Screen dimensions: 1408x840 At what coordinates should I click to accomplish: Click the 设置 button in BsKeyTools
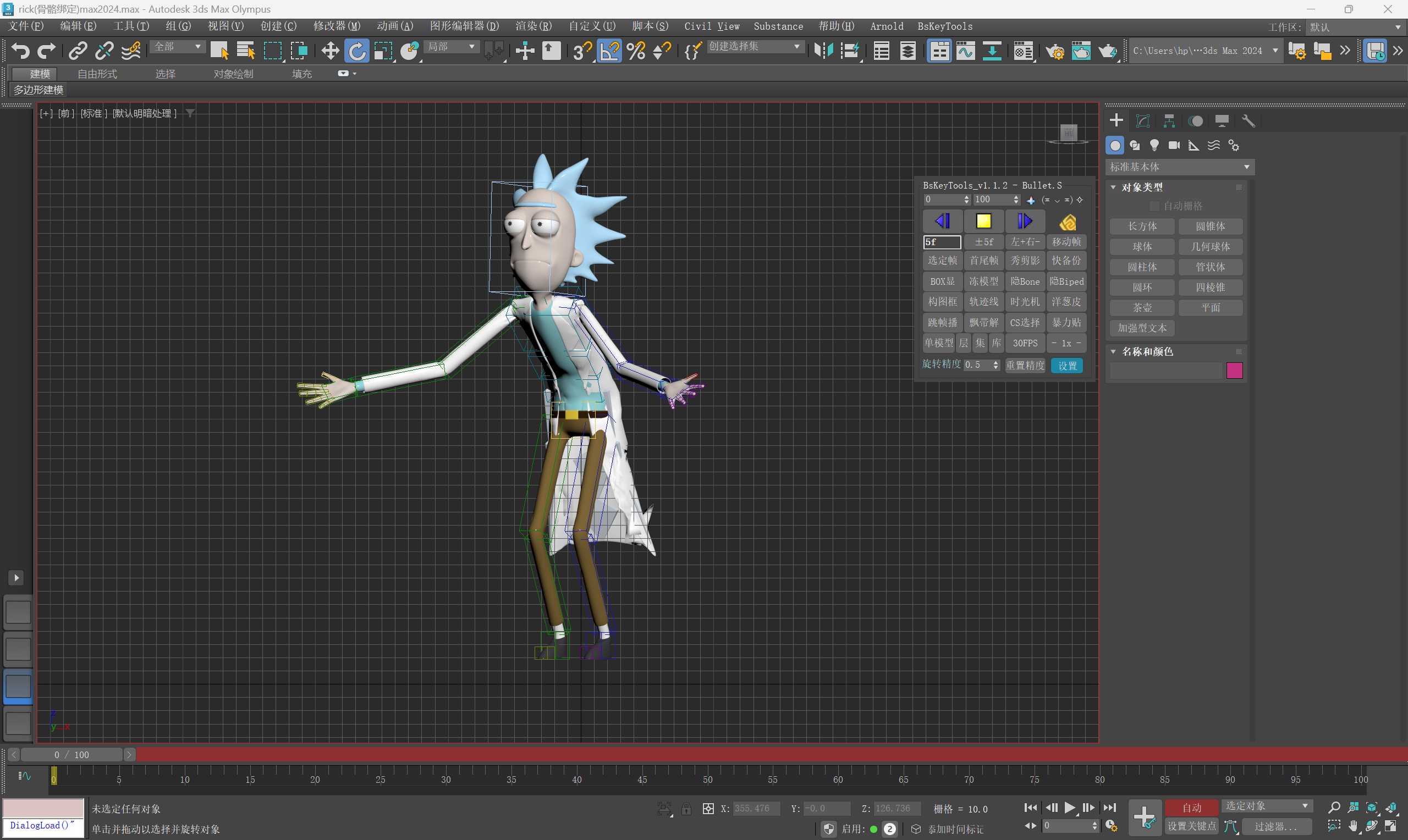click(x=1066, y=366)
